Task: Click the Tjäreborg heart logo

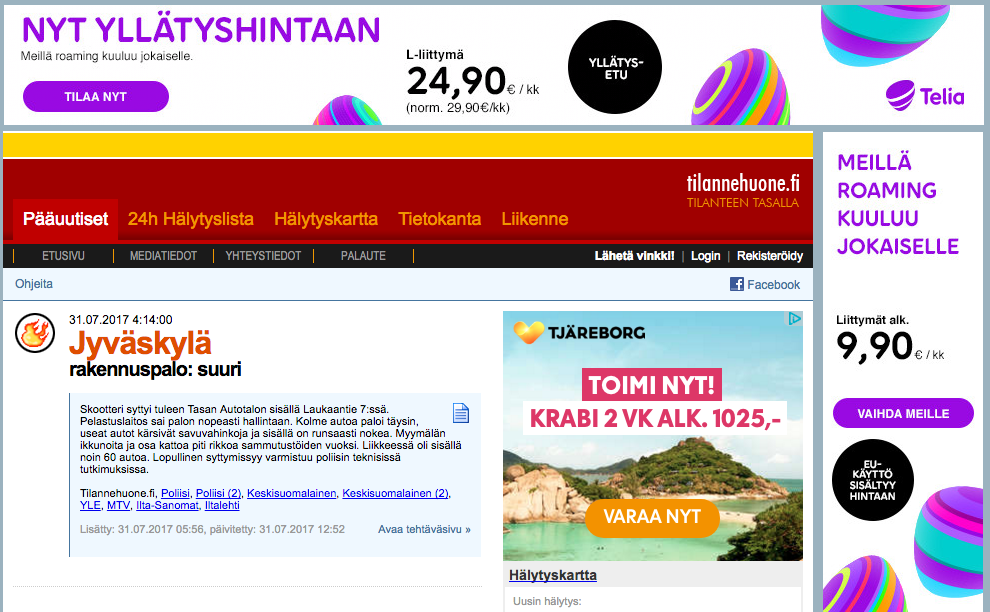Action: coord(528,332)
